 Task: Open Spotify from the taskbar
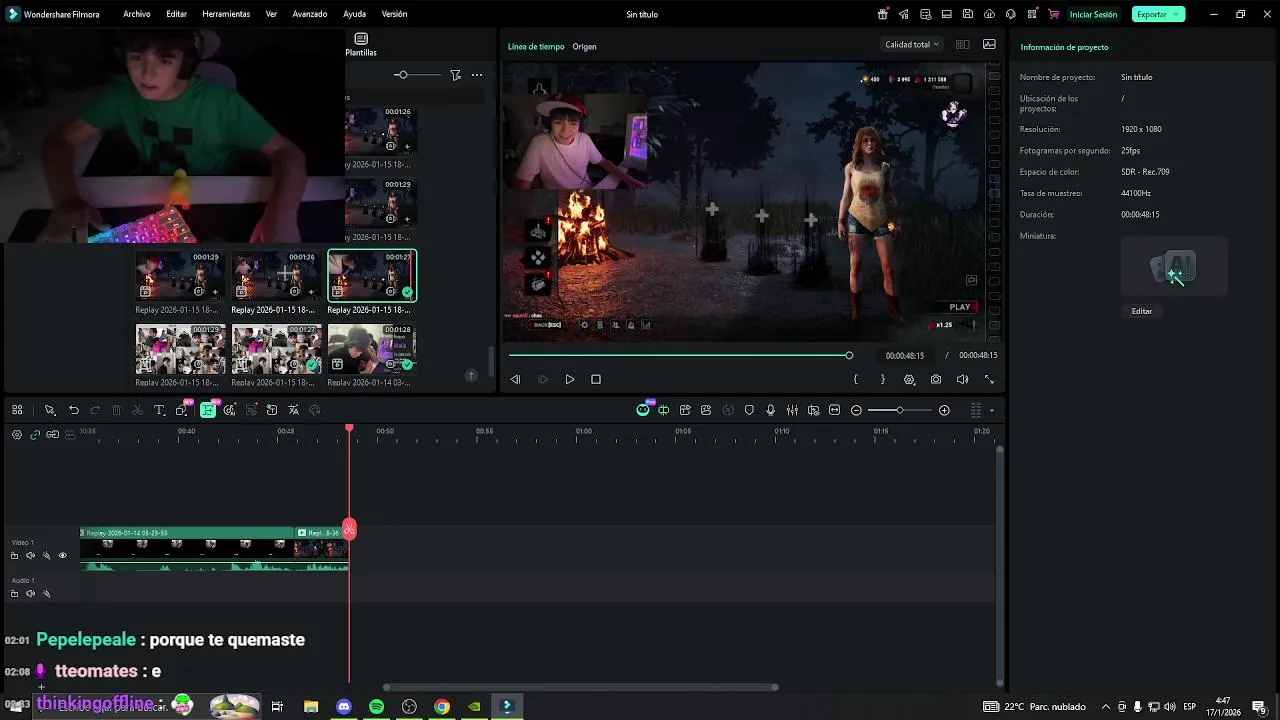[376, 707]
